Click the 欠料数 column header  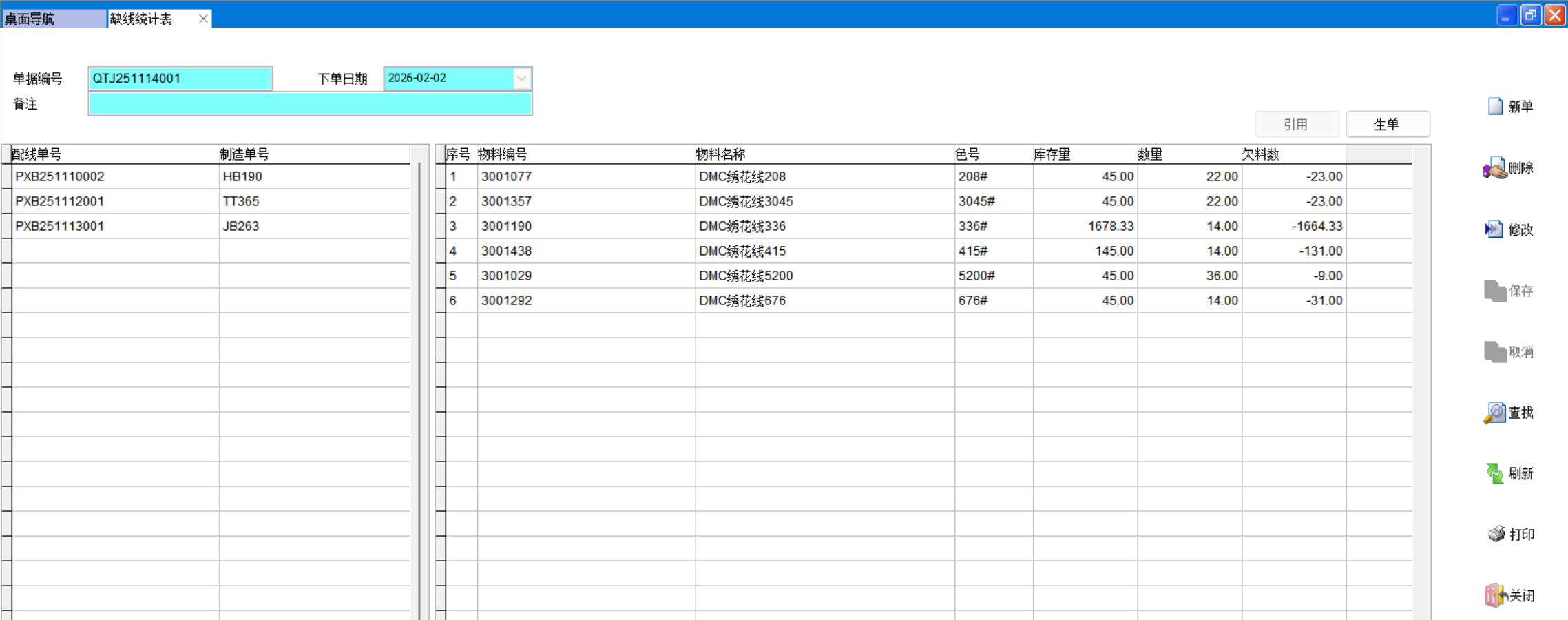(1260, 154)
